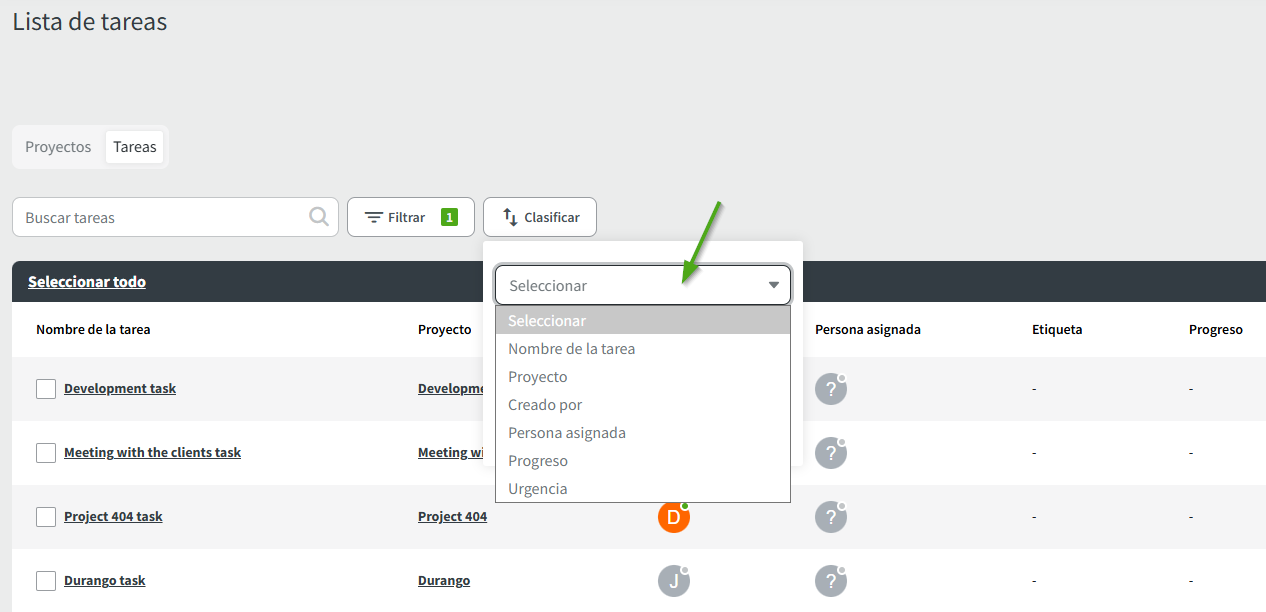Toggle the Durango task checkbox
The image size is (1266, 612).
[x=46, y=581]
